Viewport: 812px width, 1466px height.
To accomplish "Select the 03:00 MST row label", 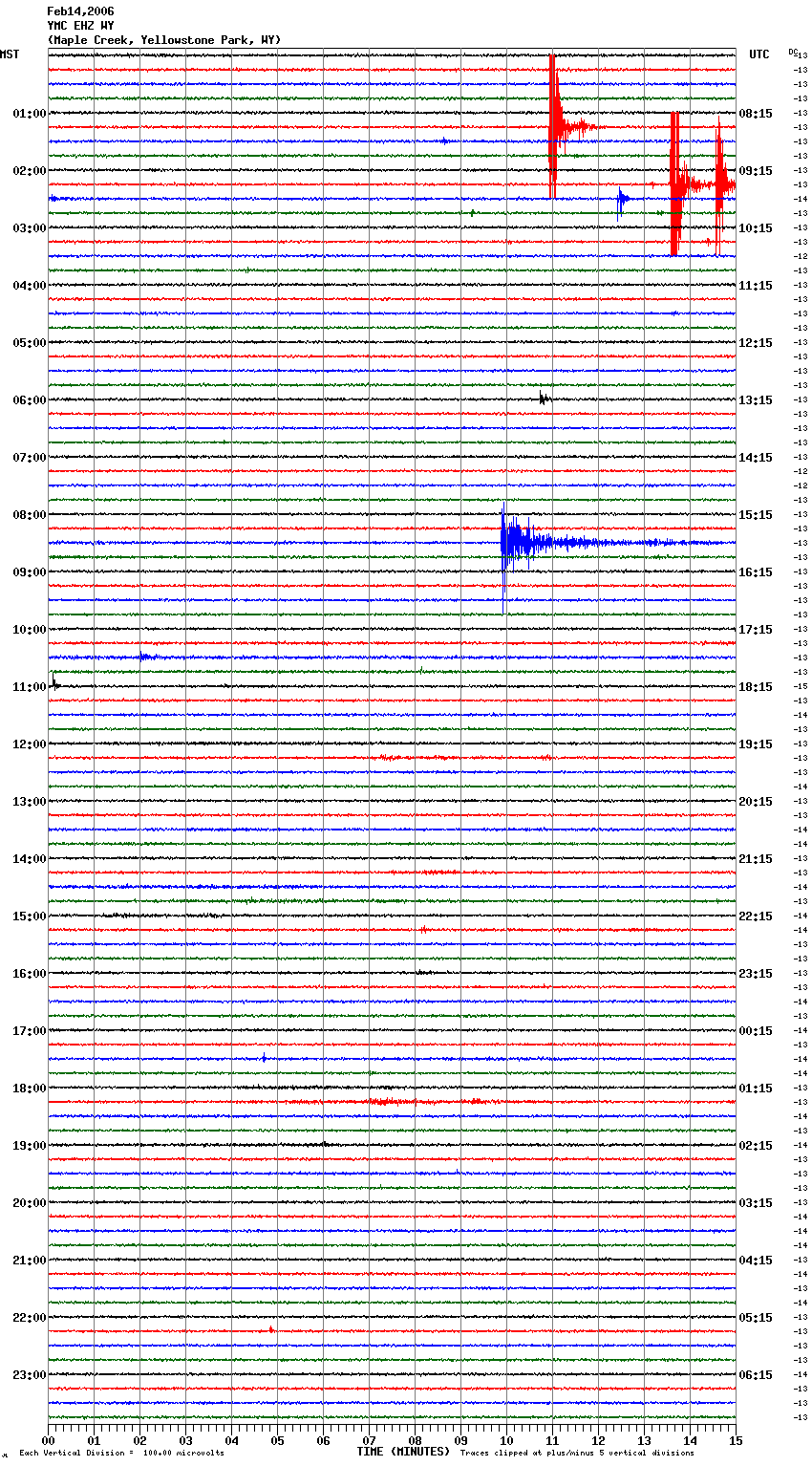I will tap(29, 228).
